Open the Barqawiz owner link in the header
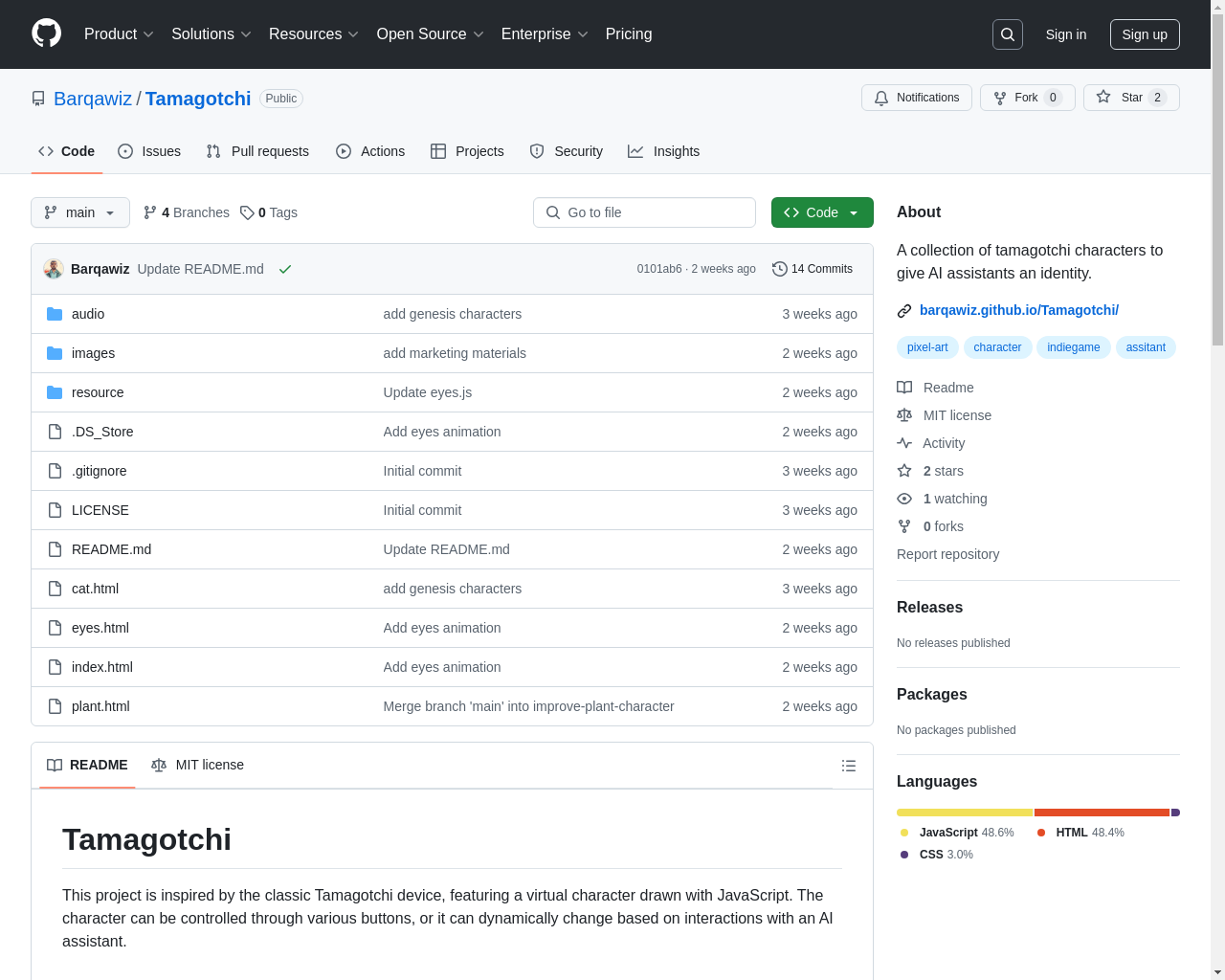 [93, 99]
